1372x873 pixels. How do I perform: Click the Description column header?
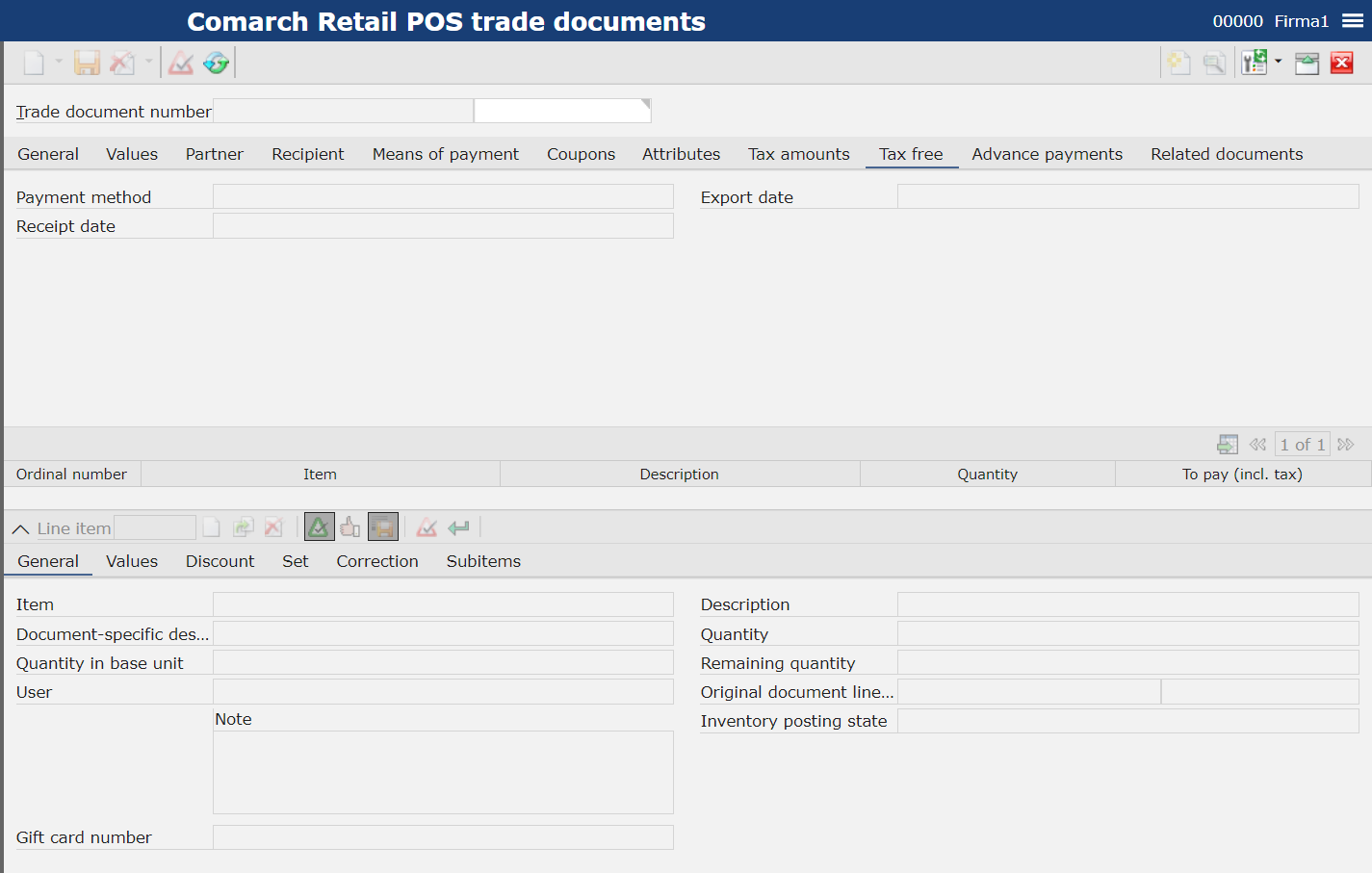680,474
